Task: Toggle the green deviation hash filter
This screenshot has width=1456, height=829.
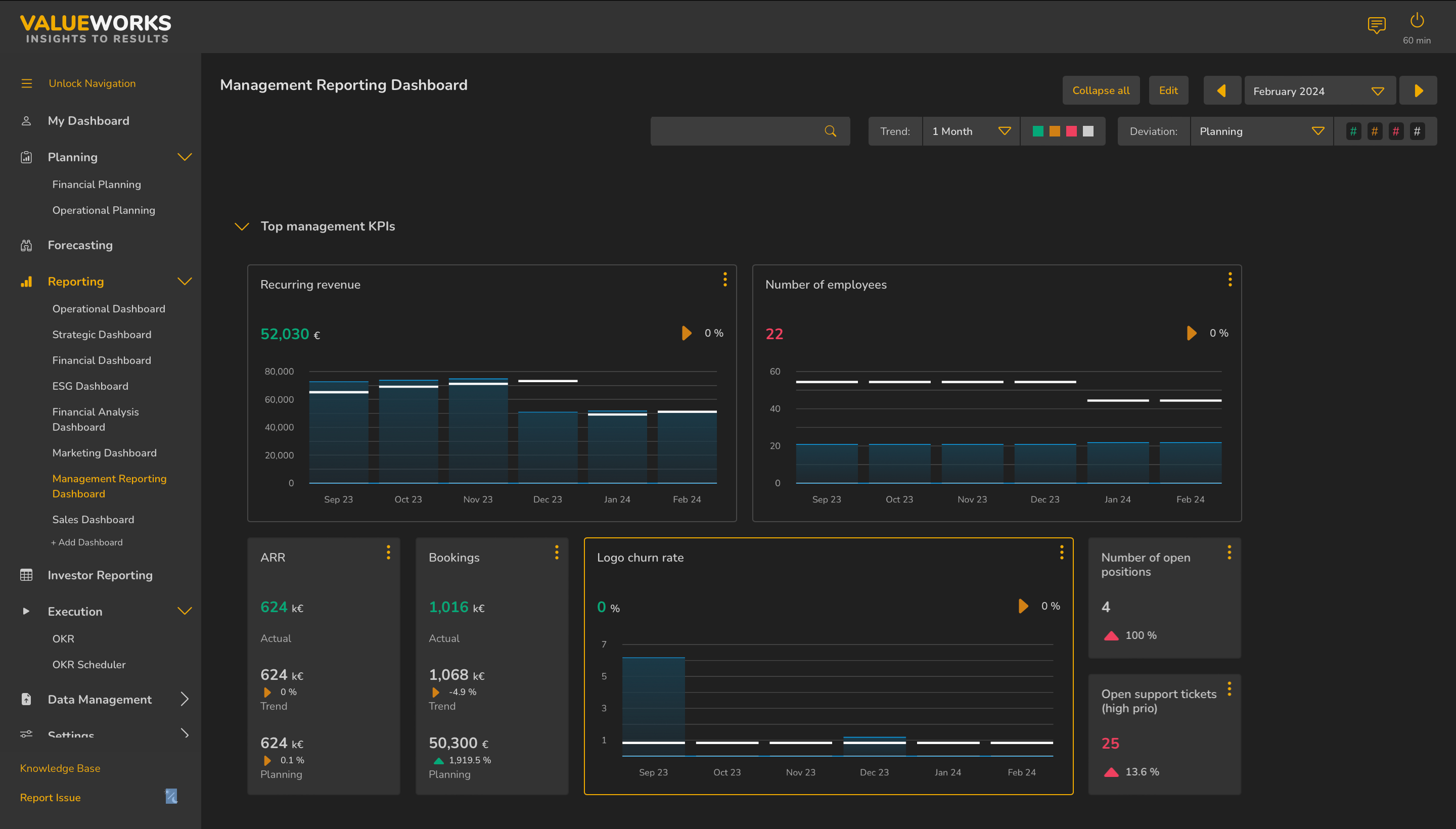Action: [x=1353, y=131]
